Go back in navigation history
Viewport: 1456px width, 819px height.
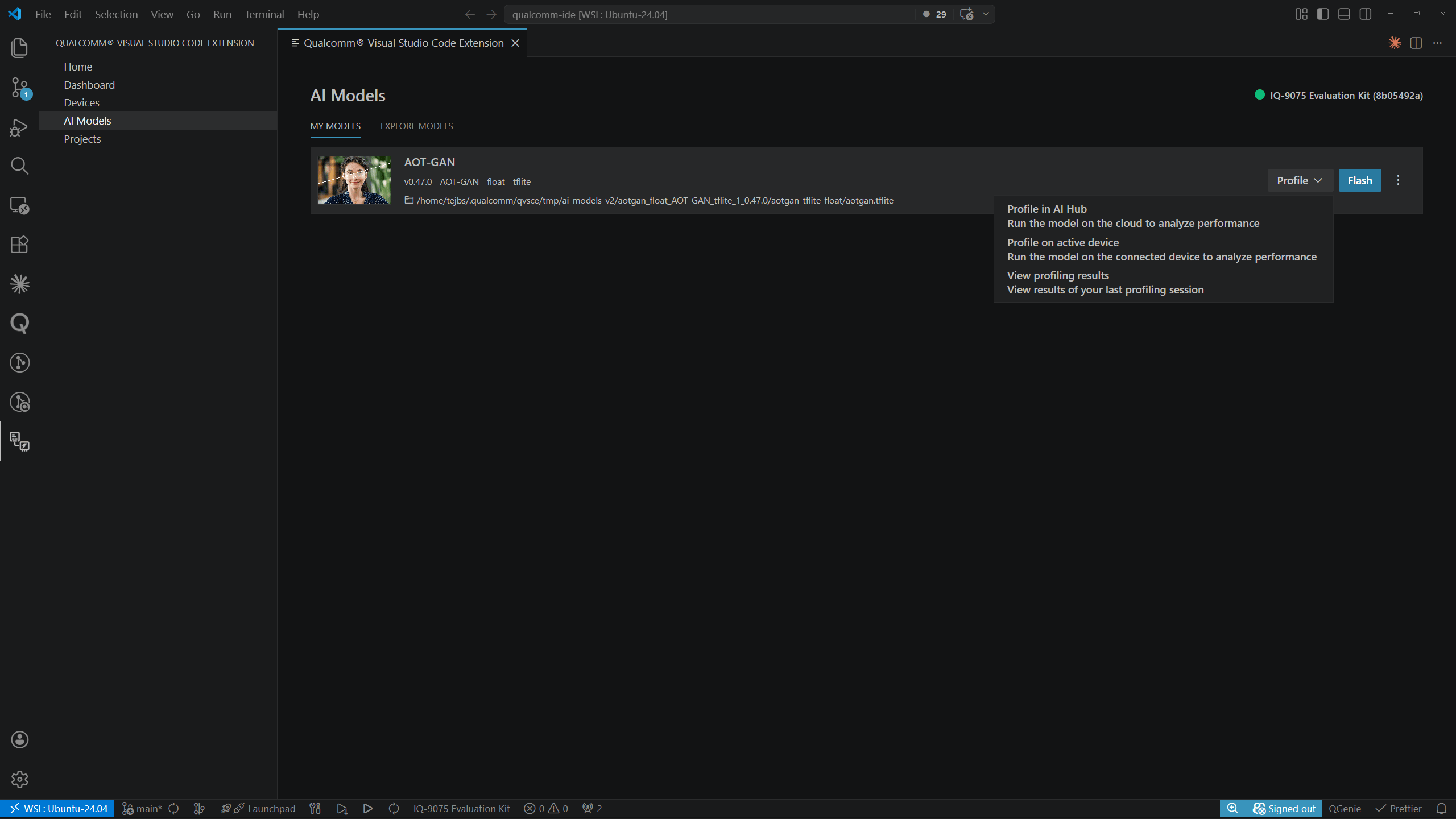point(470,14)
